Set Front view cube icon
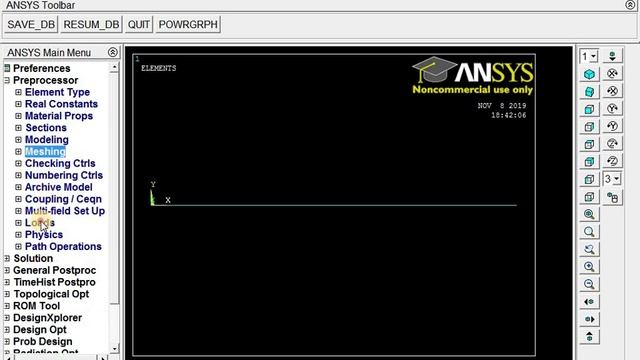This screenshot has height=360, width=640. (589, 109)
